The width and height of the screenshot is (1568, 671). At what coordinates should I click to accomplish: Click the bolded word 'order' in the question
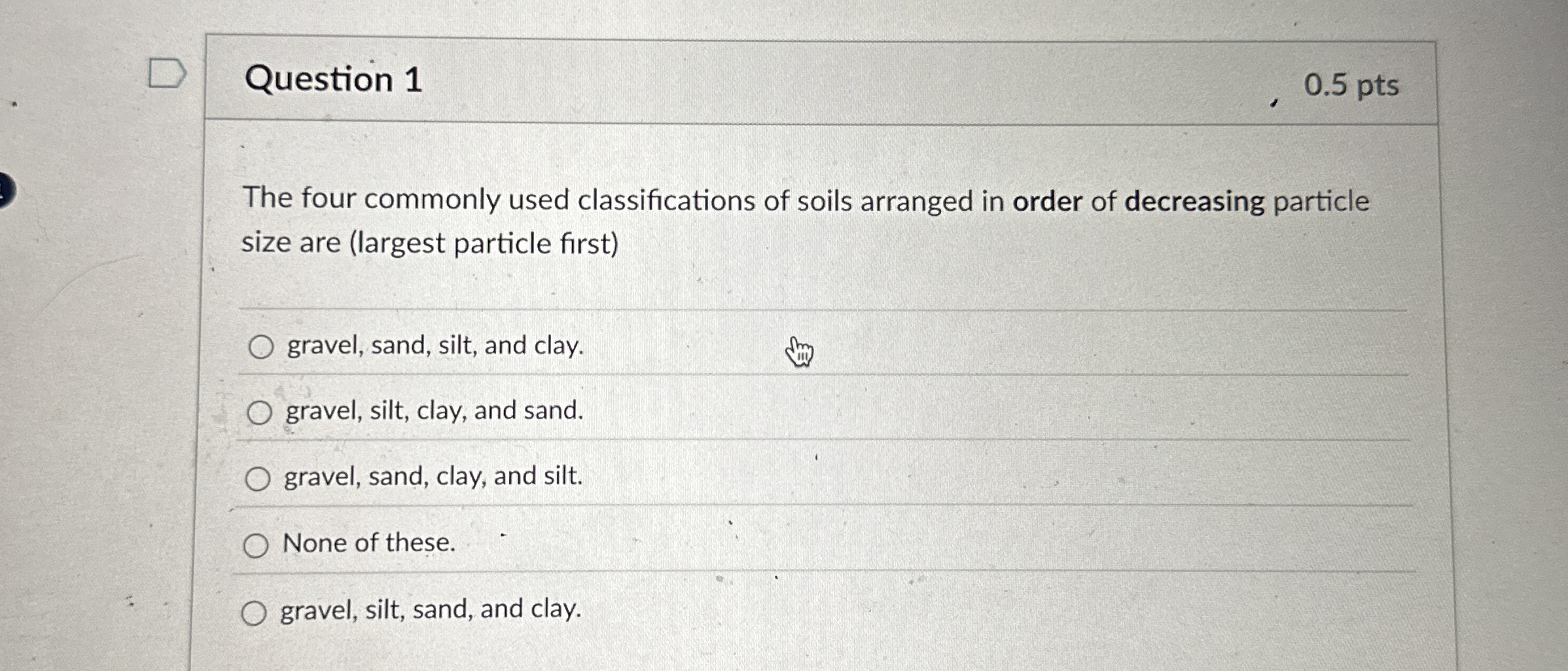(x=1047, y=202)
